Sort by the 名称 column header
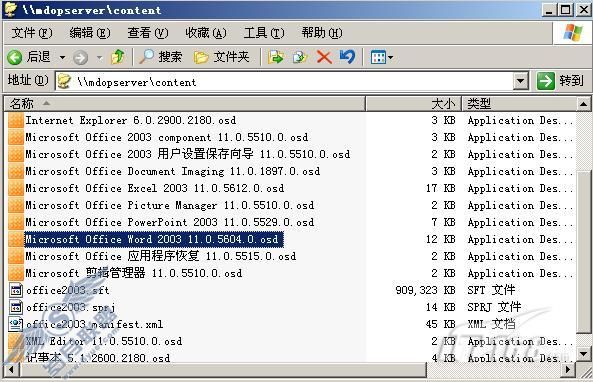This screenshot has width=593, height=382. pyautogui.click(x=185, y=103)
